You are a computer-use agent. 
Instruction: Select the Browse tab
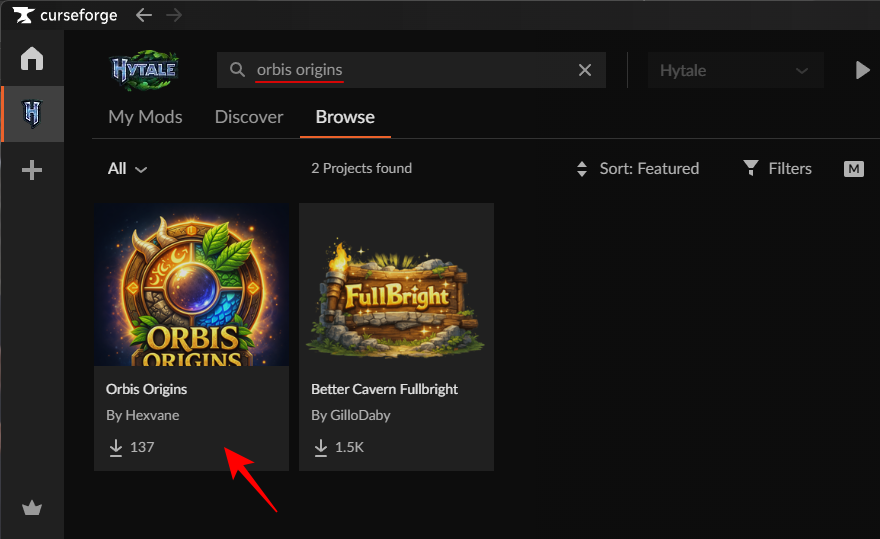click(345, 117)
